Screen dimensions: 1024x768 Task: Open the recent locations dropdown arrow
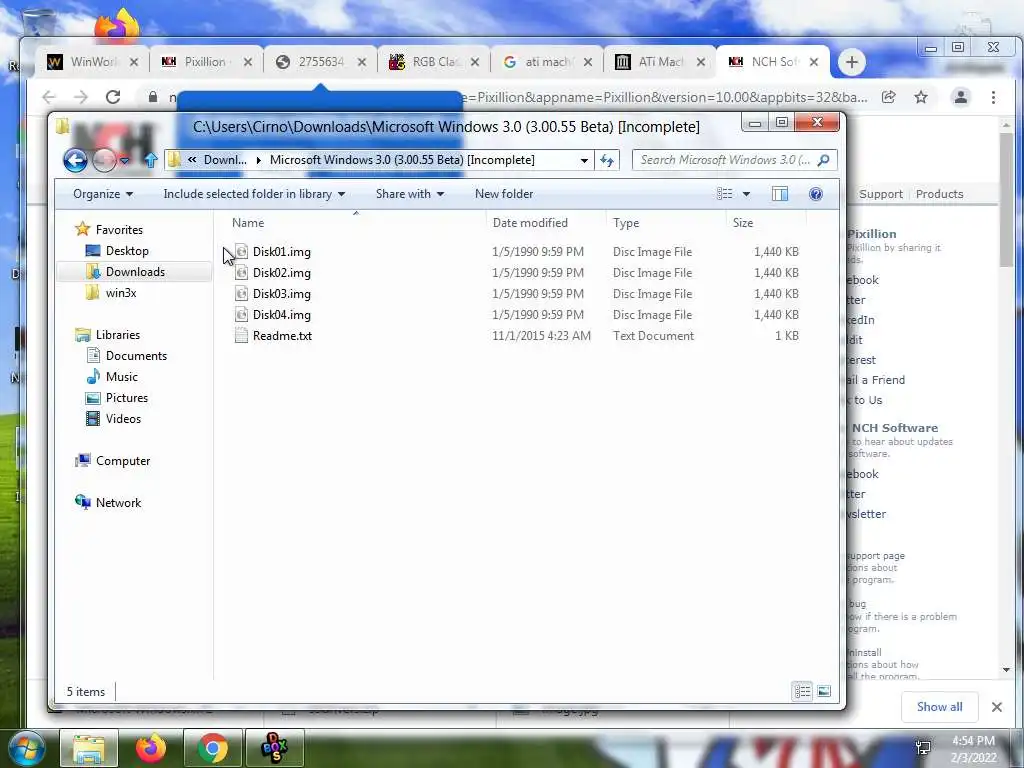tap(125, 160)
